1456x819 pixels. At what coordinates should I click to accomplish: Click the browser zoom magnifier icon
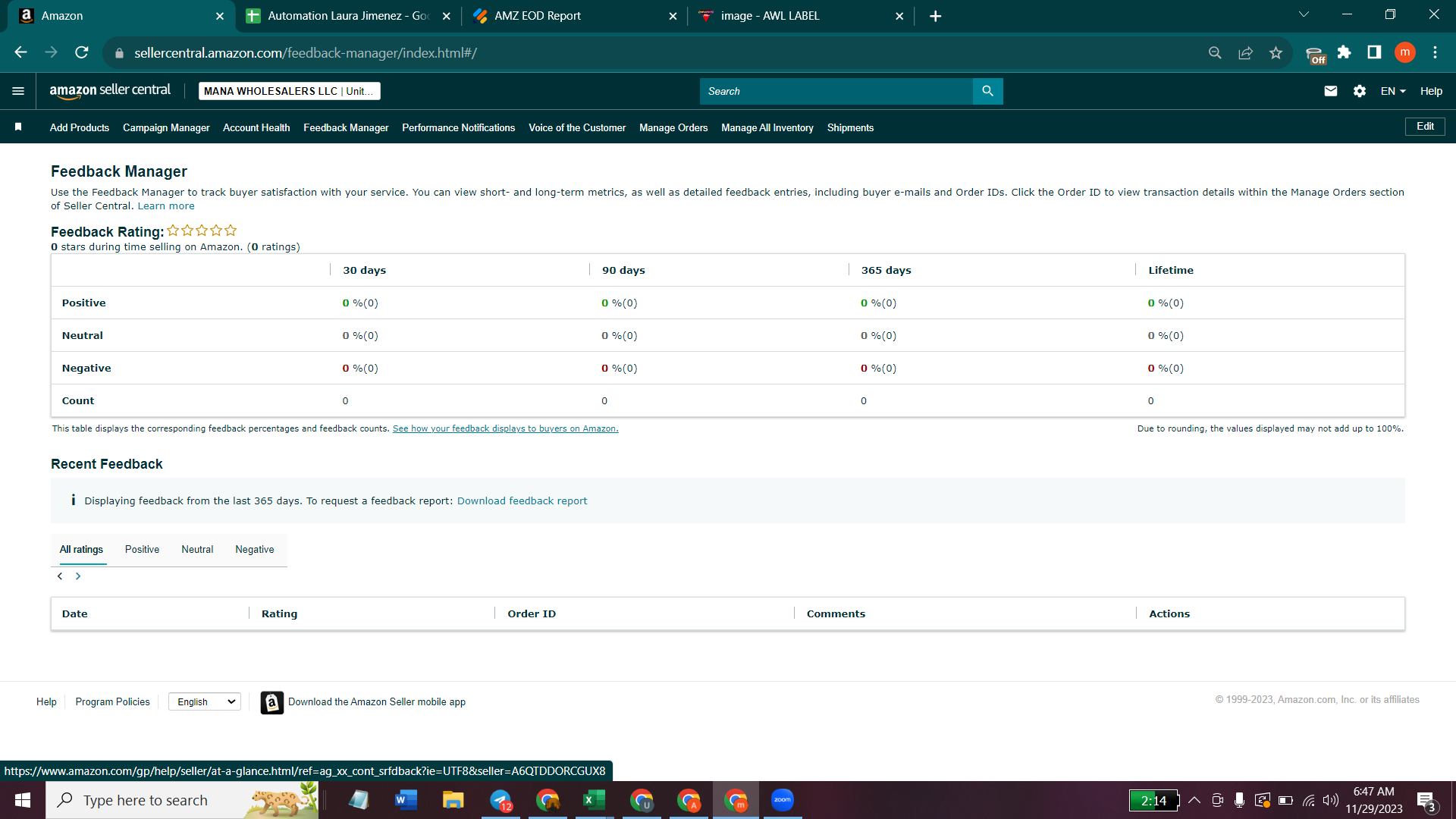coord(1215,52)
